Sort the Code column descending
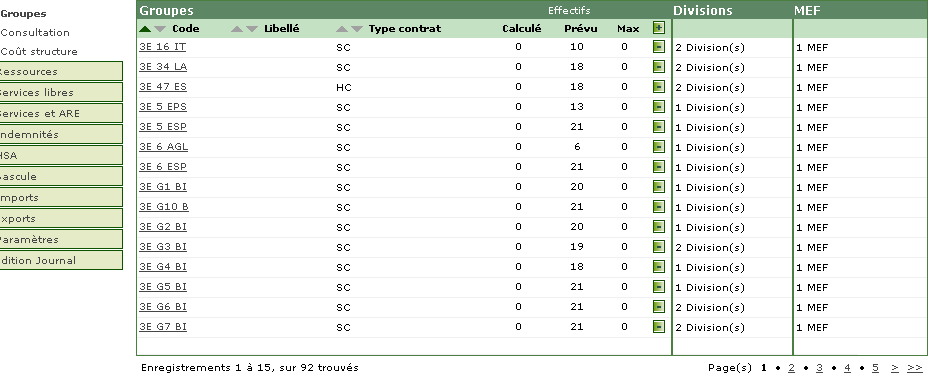Image resolution: width=928 pixels, height=373 pixels. click(x=160, y=28)
